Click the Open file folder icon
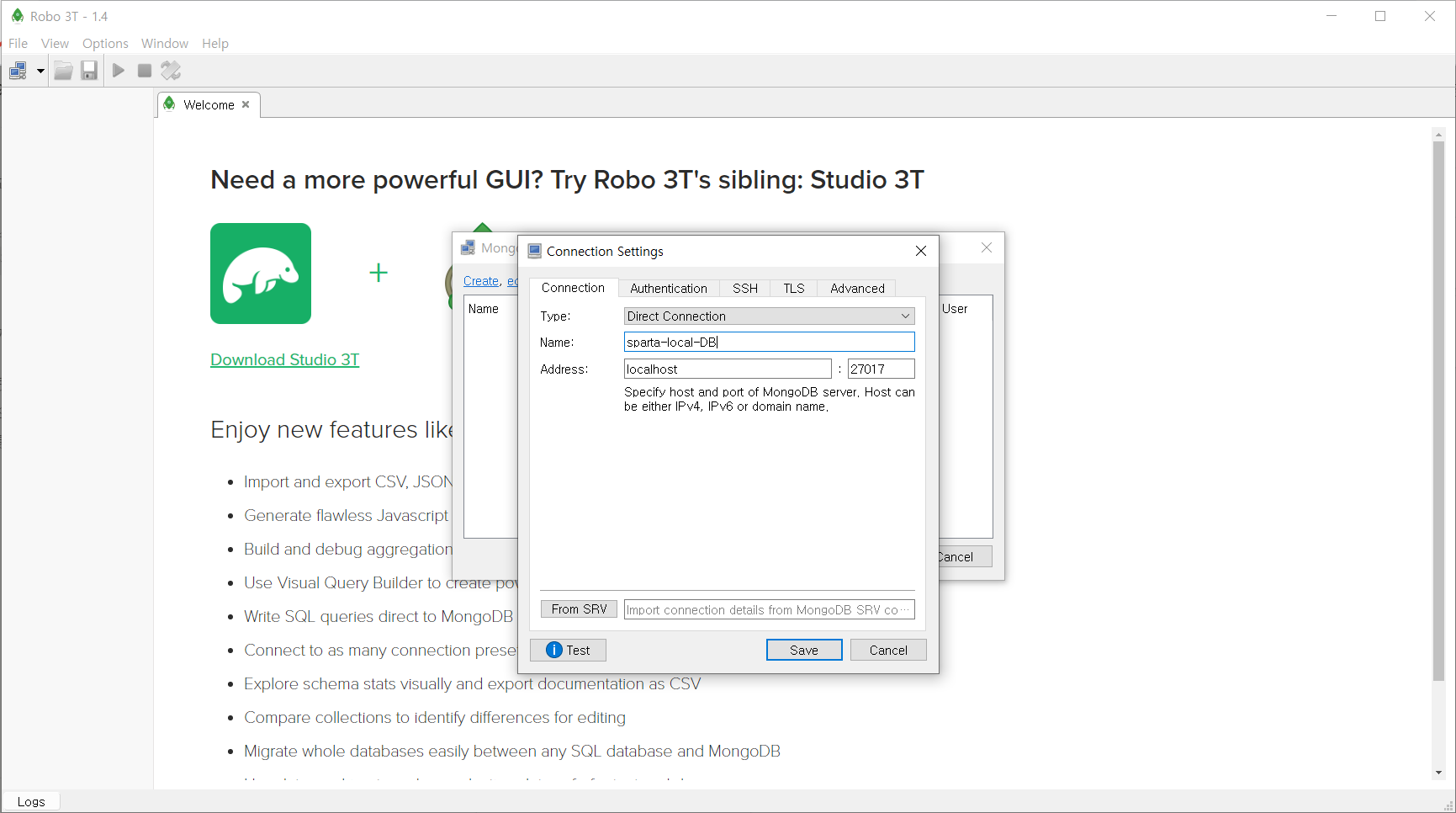Viewport: 1456px width, 813px height. point(63,71)
